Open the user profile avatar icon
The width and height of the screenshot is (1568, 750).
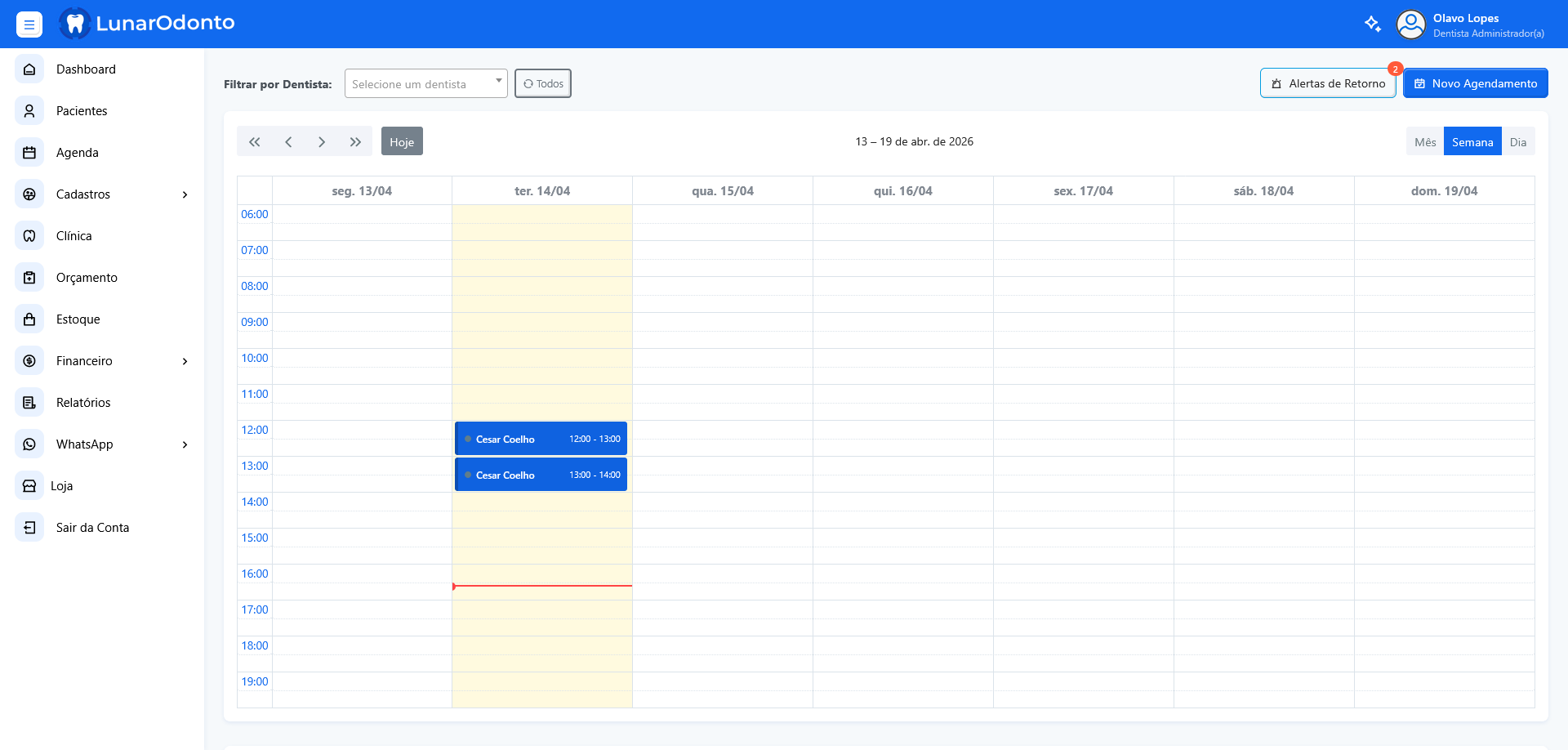1410,25
